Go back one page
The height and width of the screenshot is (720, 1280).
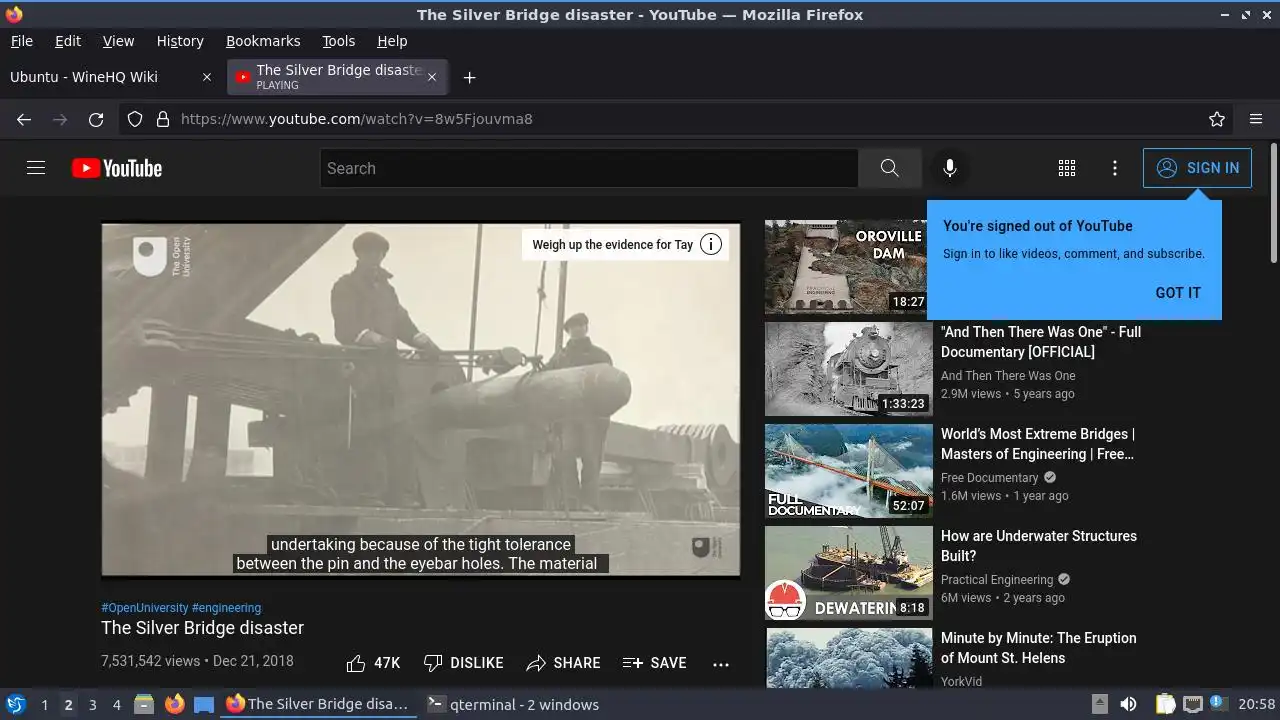point(24,119)
